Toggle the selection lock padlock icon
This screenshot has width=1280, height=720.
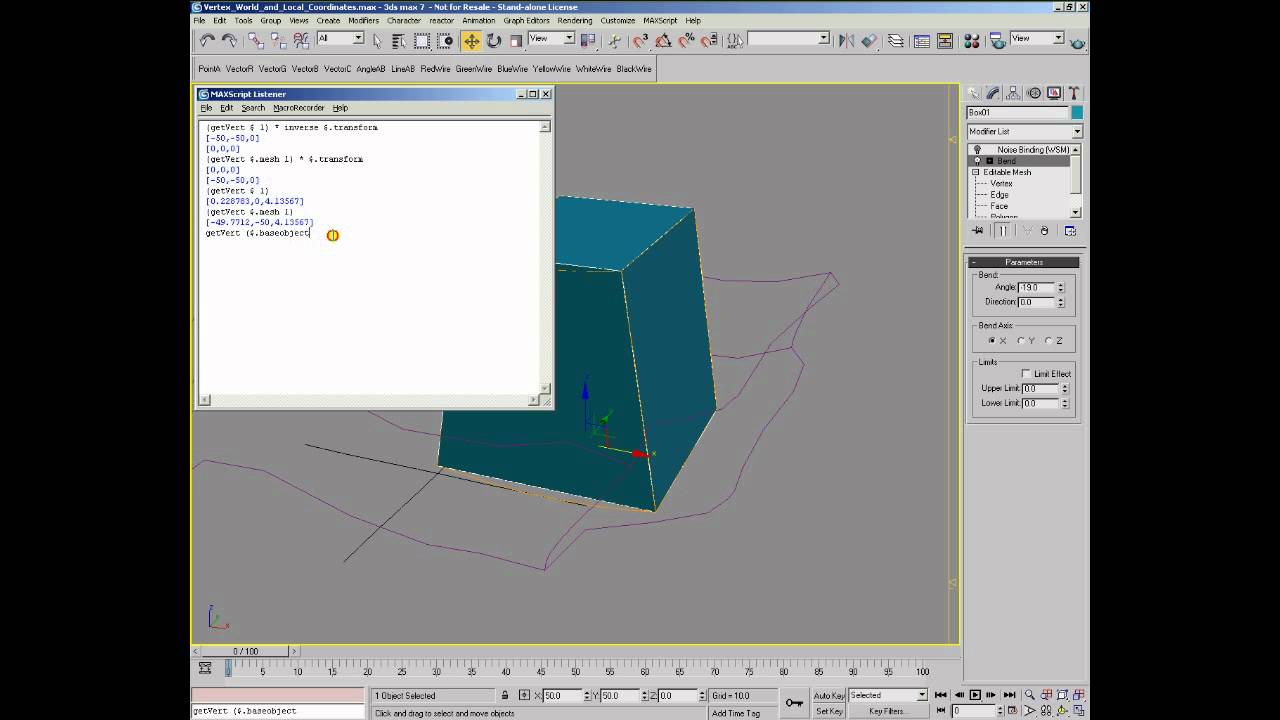(x=505, y=696)
